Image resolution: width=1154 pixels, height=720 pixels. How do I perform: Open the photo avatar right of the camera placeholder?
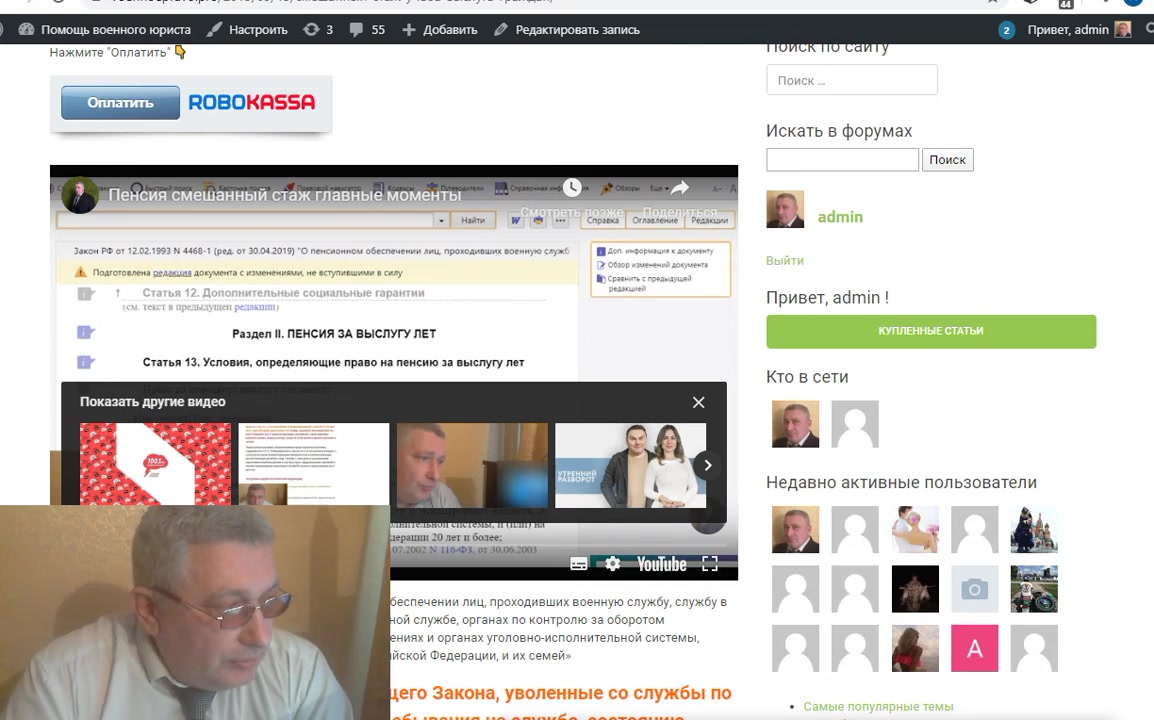[1034, 589]
